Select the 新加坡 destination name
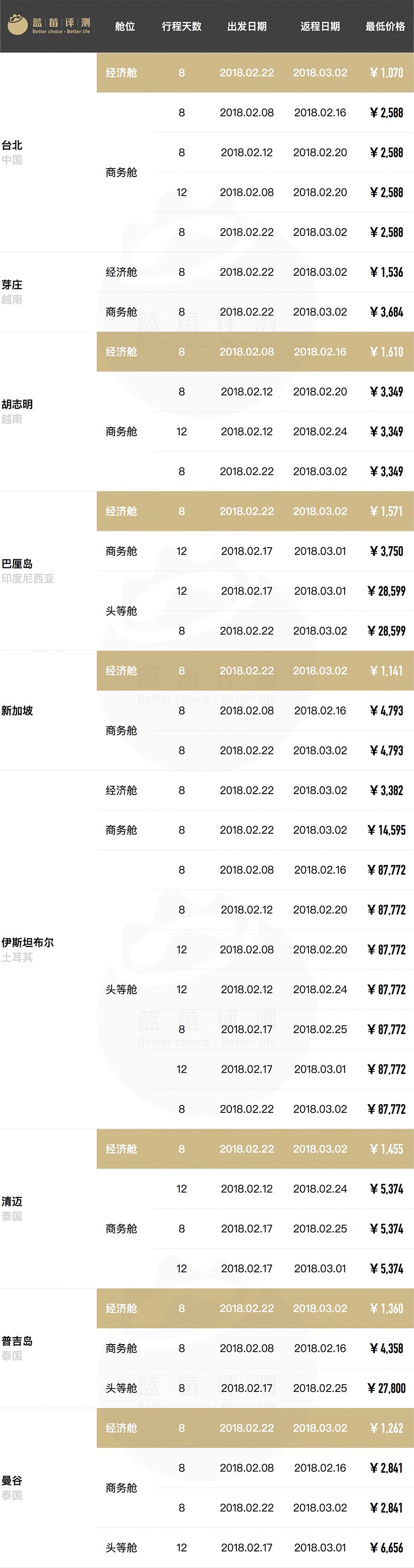 click(x=17, y=710)
